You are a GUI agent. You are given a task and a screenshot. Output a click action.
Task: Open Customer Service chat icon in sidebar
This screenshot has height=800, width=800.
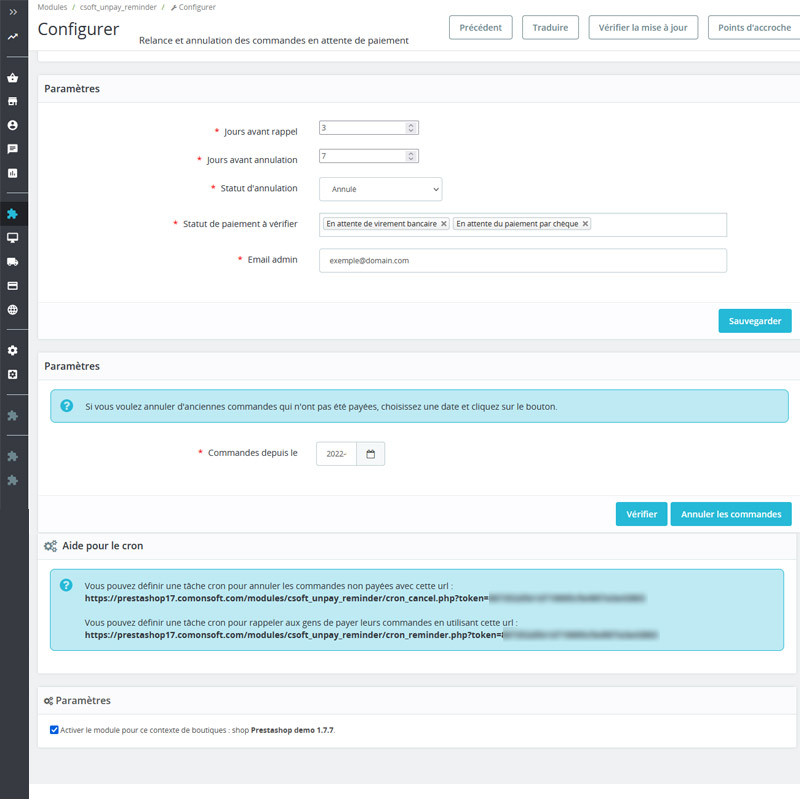pos(13,149)
